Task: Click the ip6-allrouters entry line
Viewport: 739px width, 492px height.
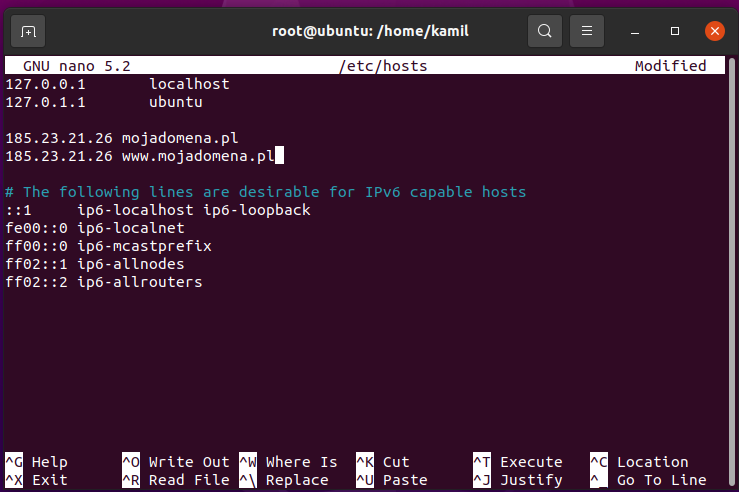Action: [x=104, y=282]
